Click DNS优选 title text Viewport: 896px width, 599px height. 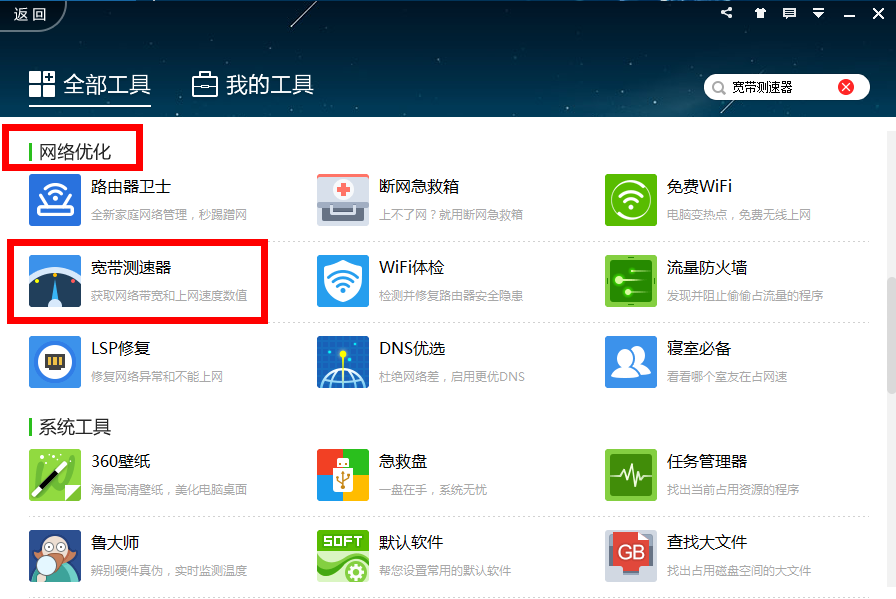pos(412,349)
